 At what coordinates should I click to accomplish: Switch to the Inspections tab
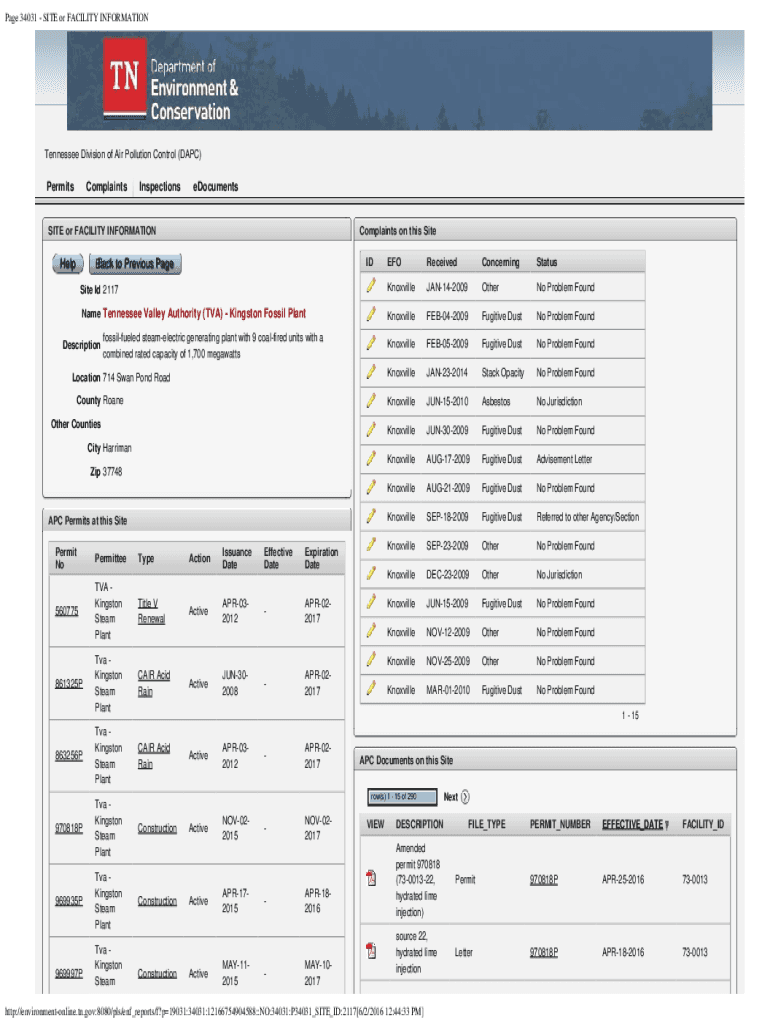160,187
